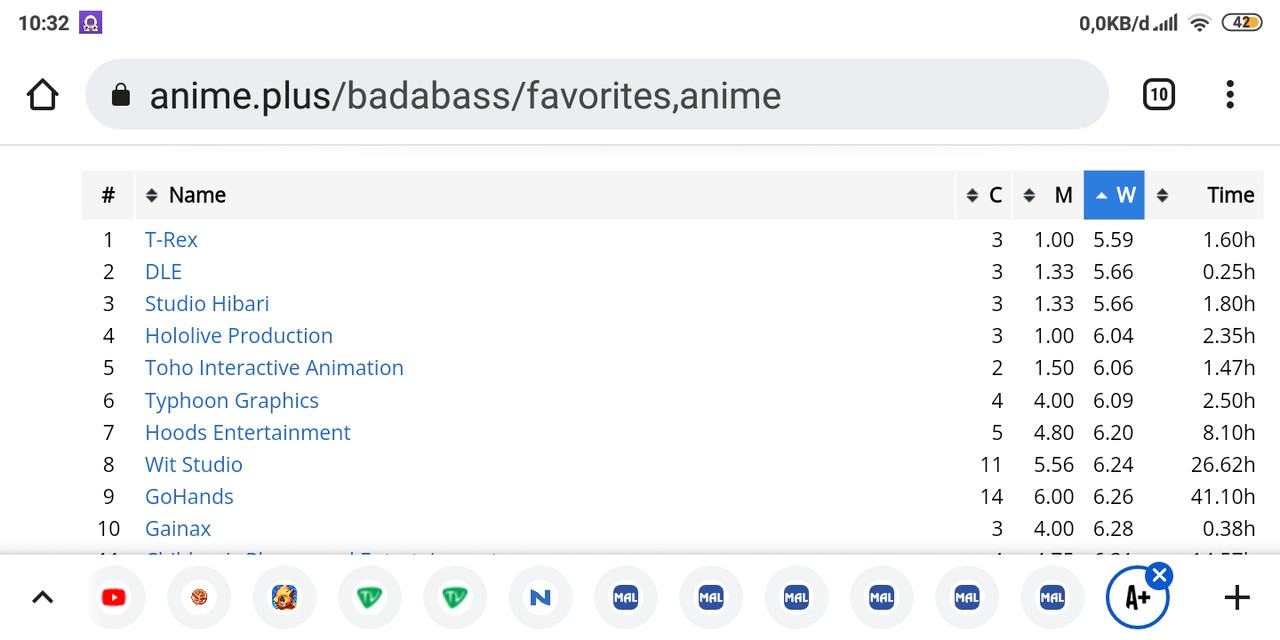Open the first MAL tab icon
1280x640 pixels.
pos(625,598)
